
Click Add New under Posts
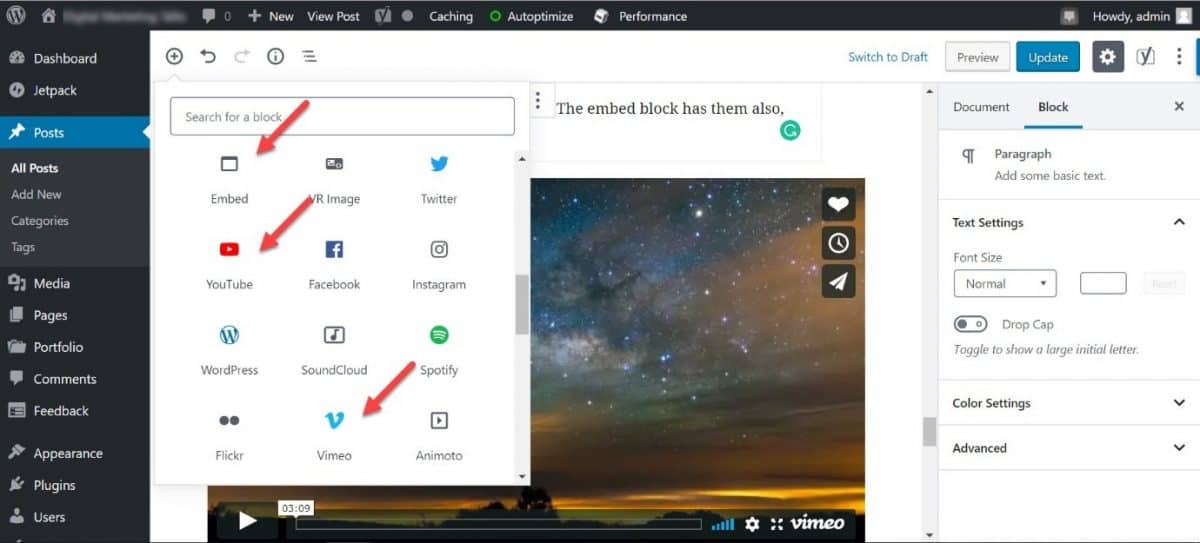[x=36, y=195]
